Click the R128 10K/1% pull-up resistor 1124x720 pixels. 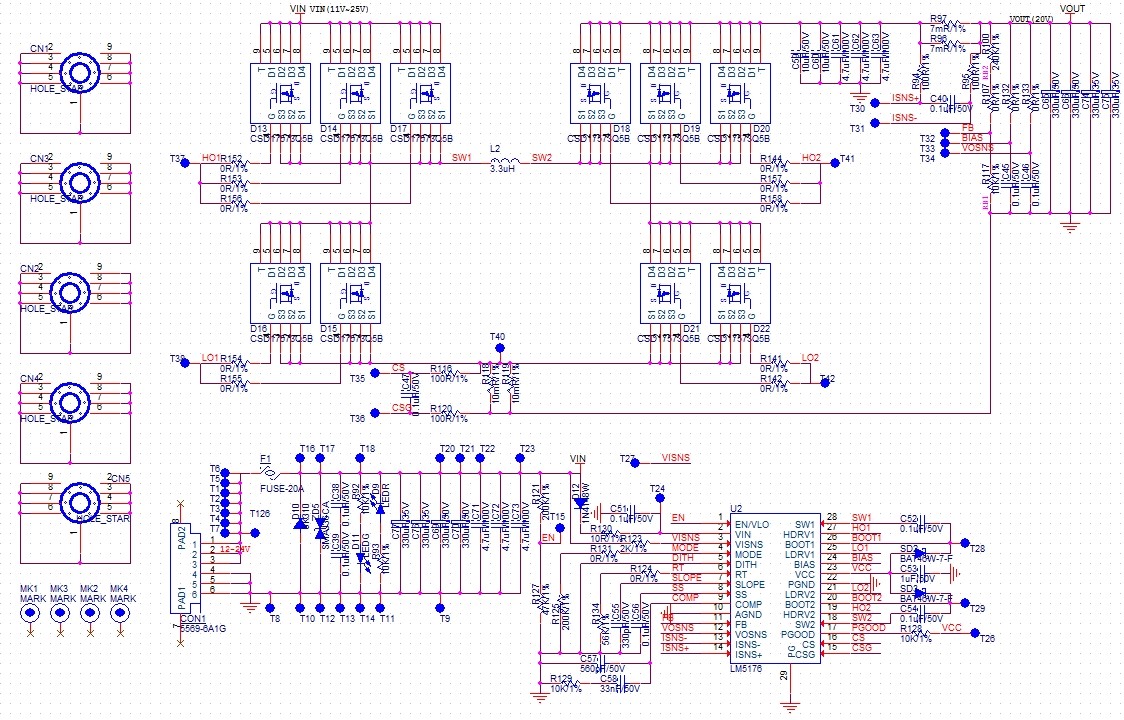click(920, 633)
